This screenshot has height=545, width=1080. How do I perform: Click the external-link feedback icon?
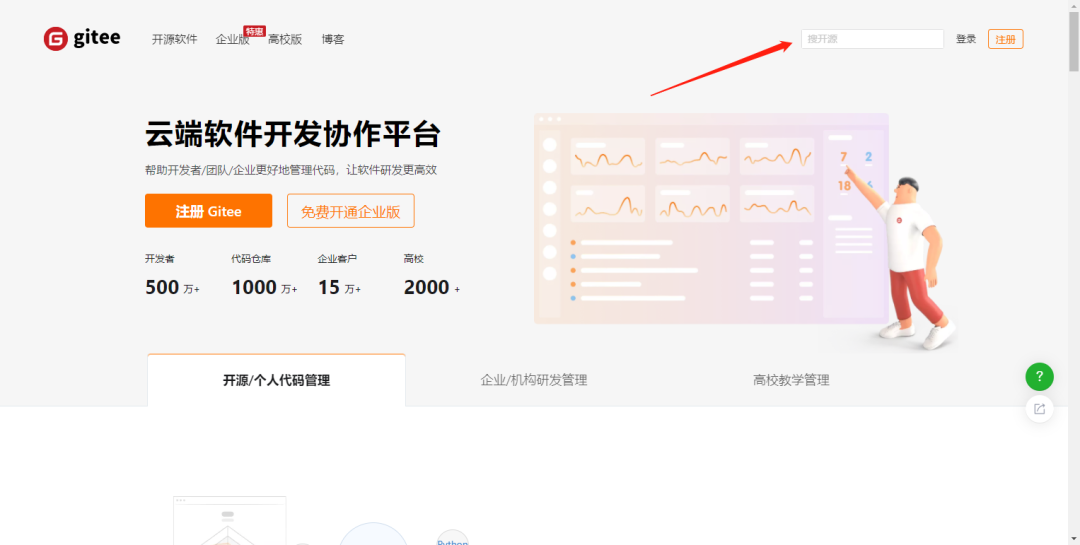1039,409
